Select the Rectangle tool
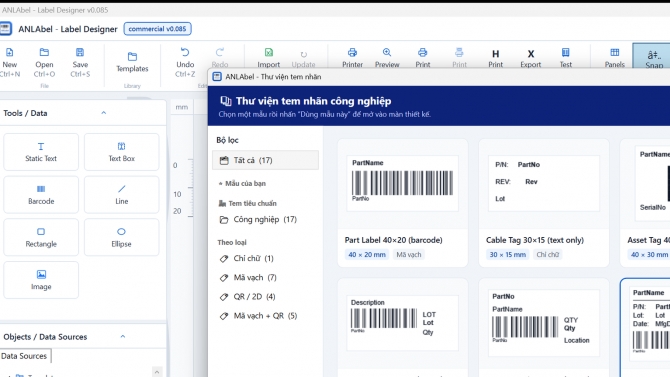This screenshot has width=670, height=377. pyautogui.click(x=41, y=237)
